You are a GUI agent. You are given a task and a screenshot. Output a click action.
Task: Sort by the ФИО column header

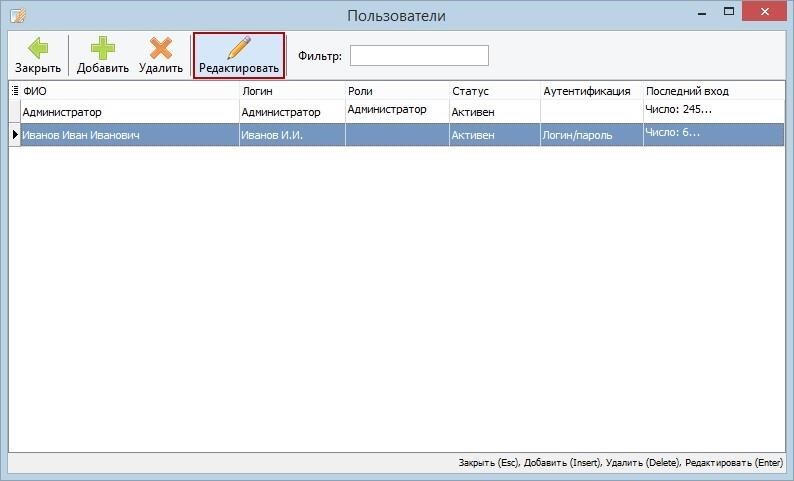pos(130,91)
